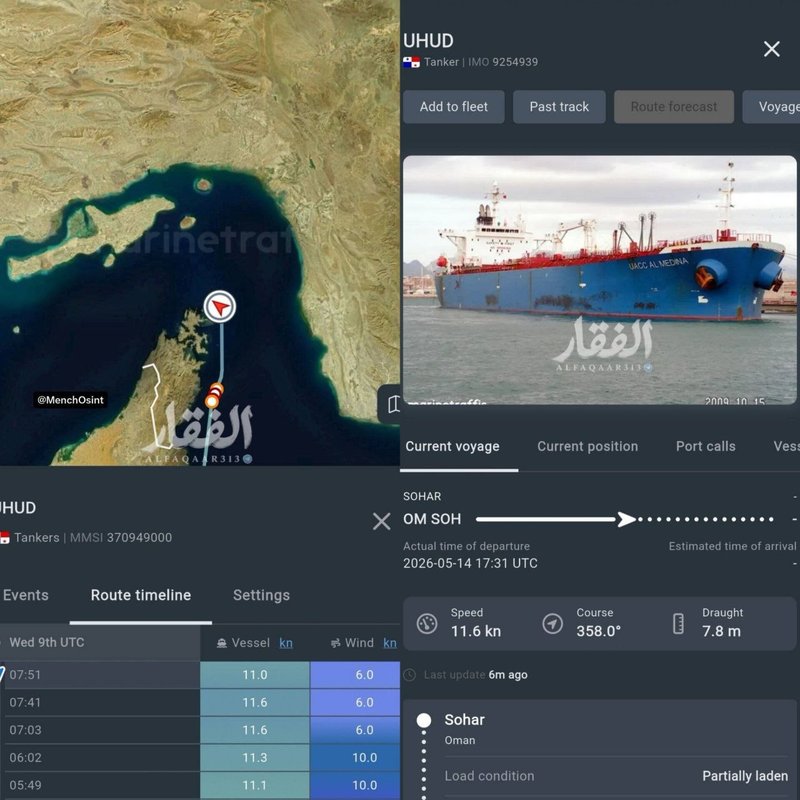The image size is (800, 800).
Task: Select the Route timeline tab
Action: tap(141, 595)
